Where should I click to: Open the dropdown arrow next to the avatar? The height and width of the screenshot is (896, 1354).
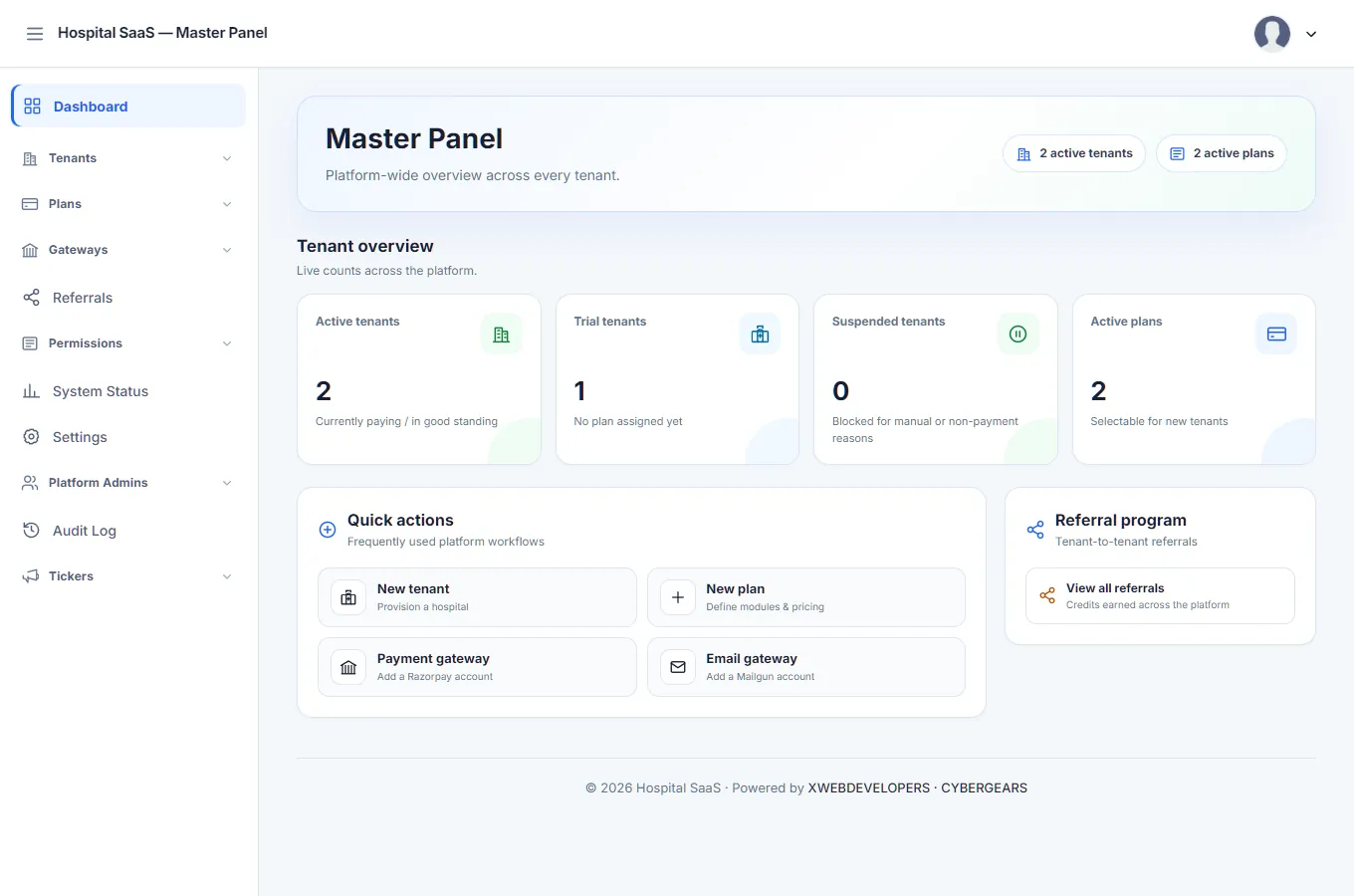click(1311, 34)
